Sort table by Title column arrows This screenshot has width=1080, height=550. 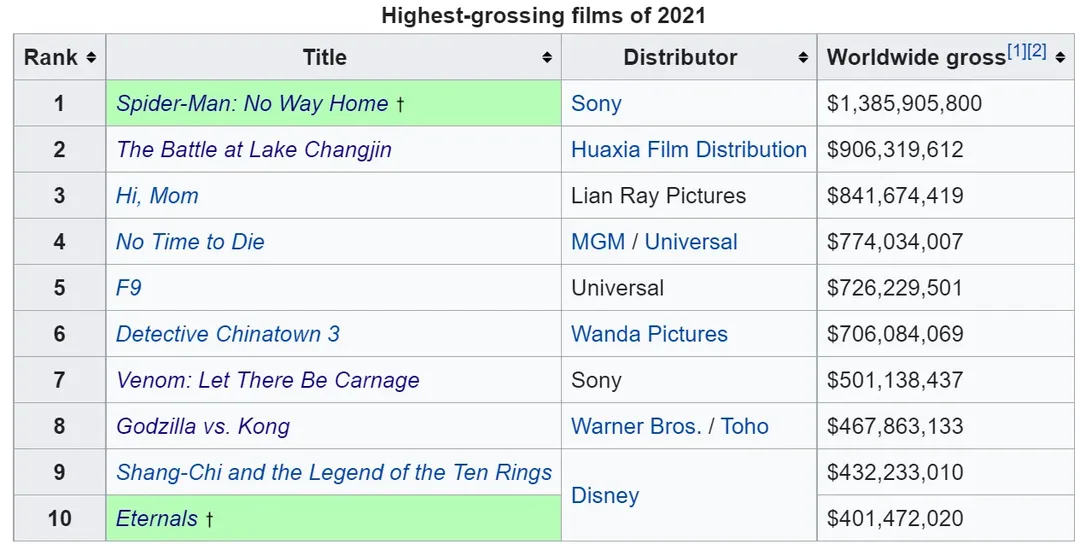coord(547,58)
